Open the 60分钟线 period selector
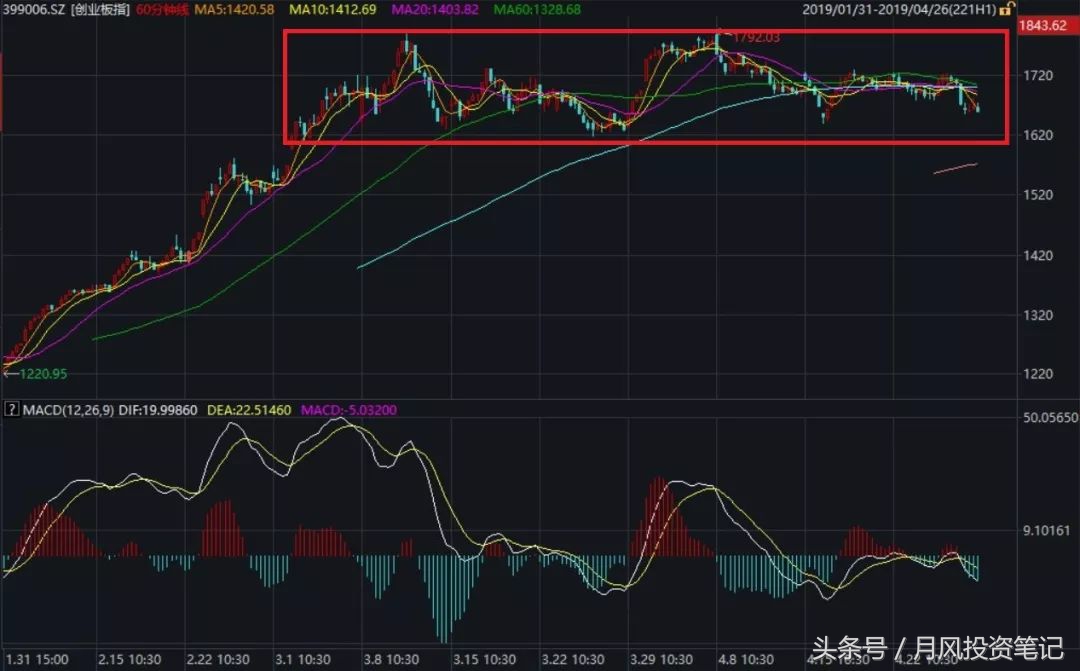 tap(162, 10)
